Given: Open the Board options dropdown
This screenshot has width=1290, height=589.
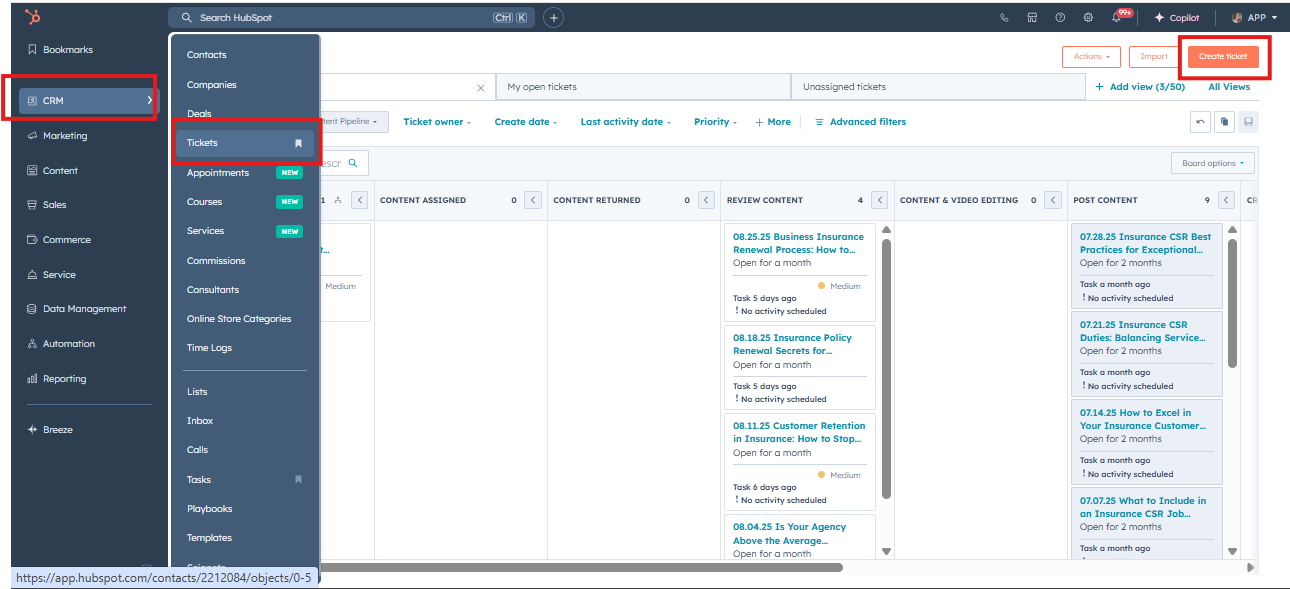Looking at the screenshot, I should (1212, 163).
